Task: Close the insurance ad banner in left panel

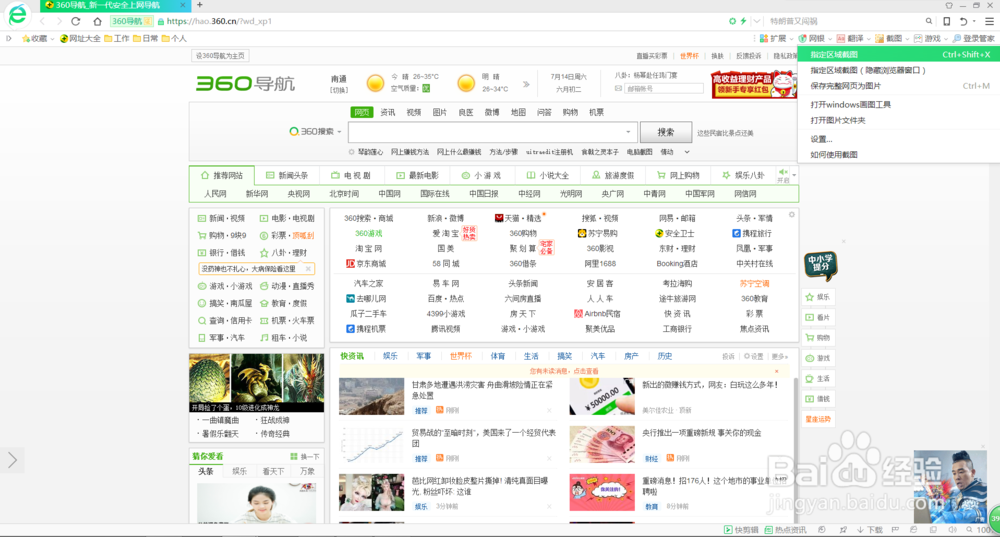Action: pyautogui.click(x=308, y=268)
